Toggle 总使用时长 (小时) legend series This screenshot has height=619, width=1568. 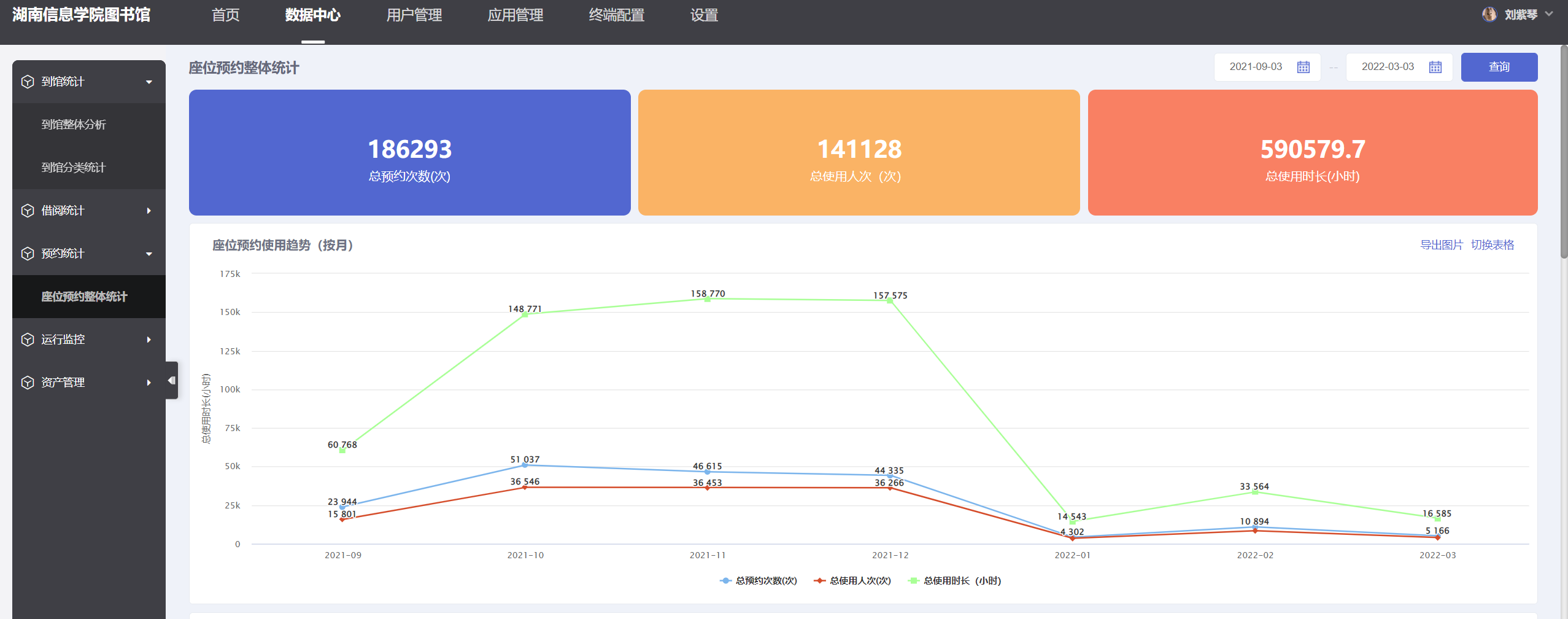955,580
